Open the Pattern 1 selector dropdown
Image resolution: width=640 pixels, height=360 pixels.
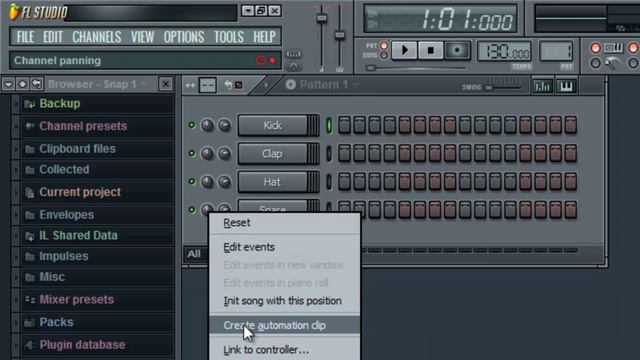tap(356, 84)
